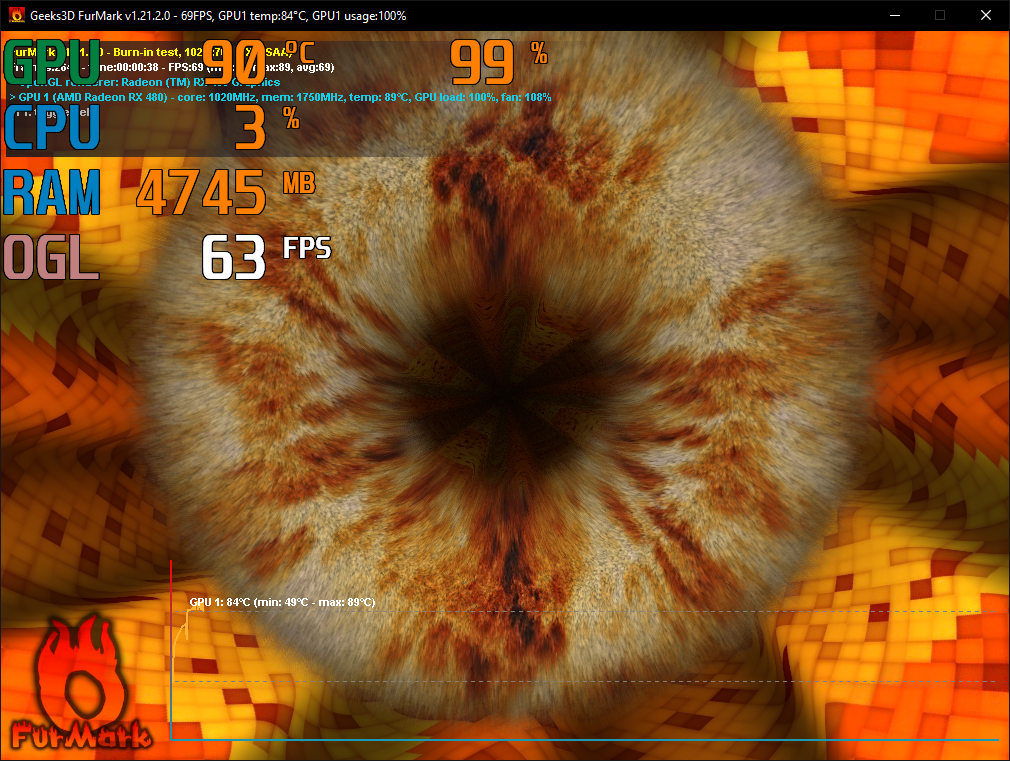Click the OGL overlay label
The height and width of the screenshot is (761, 1010).
pyautogui.click(x=52, y=257)
